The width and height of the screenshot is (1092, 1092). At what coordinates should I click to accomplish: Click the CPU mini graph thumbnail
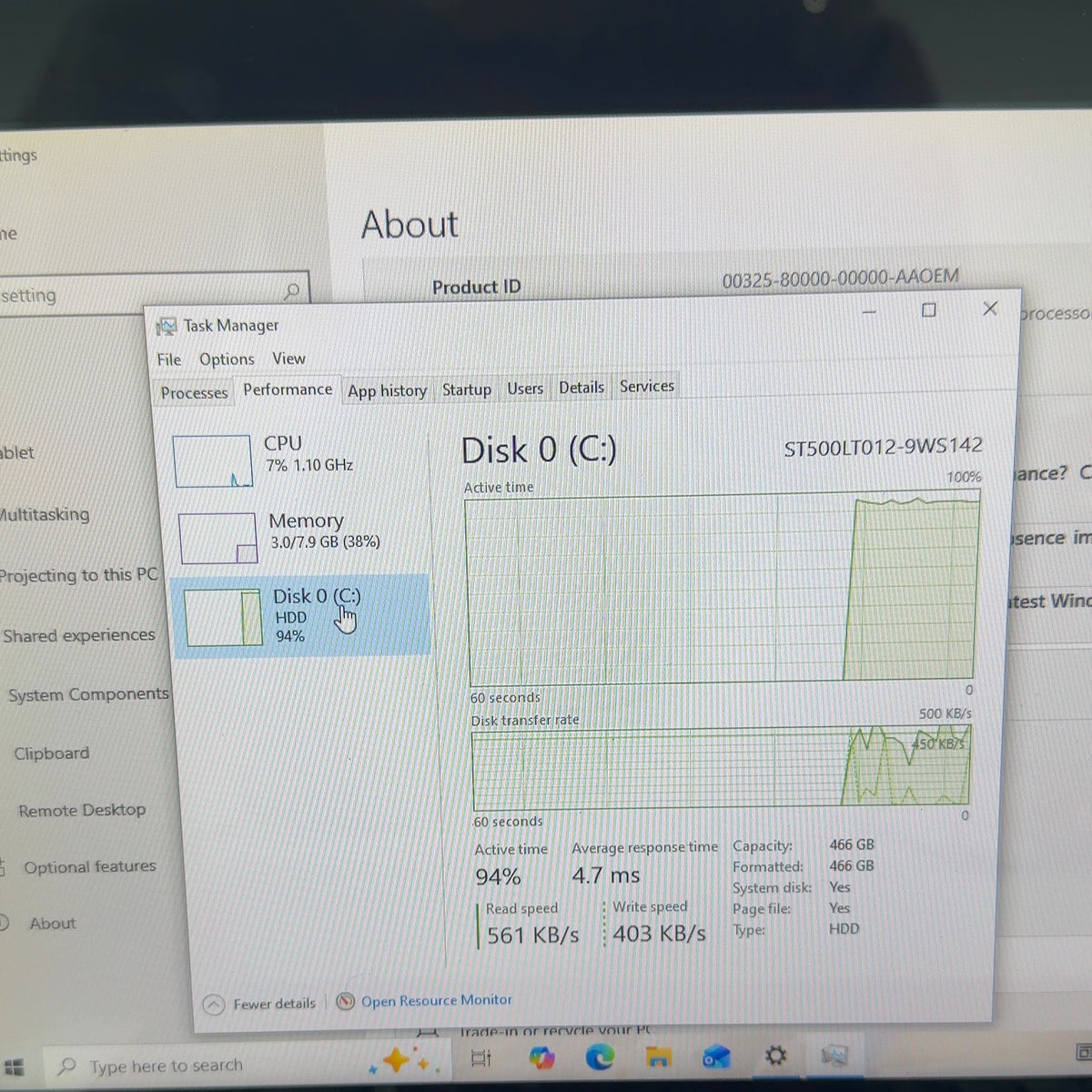click(212, 461)
